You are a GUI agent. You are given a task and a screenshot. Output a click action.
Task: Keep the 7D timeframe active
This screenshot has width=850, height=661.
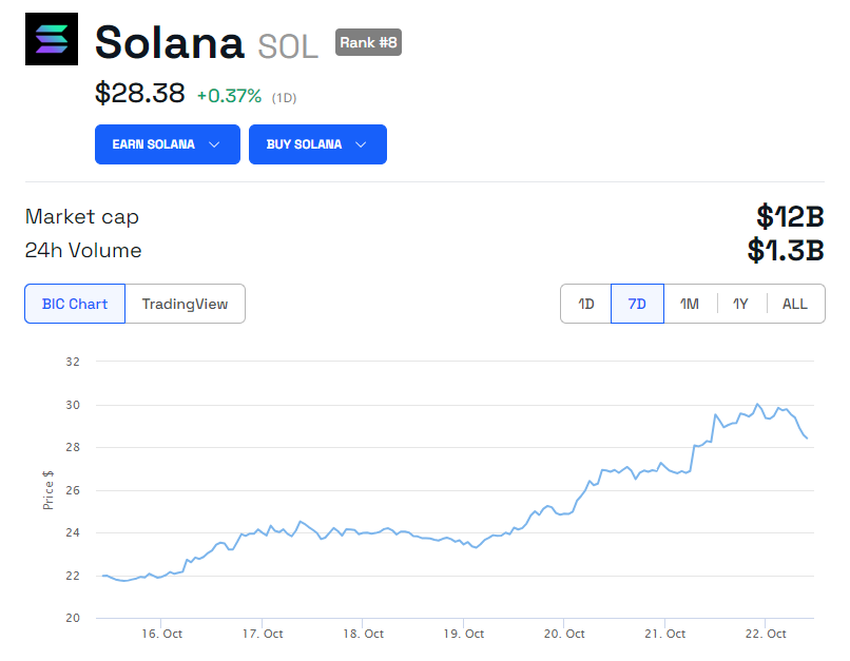point(637,303)
